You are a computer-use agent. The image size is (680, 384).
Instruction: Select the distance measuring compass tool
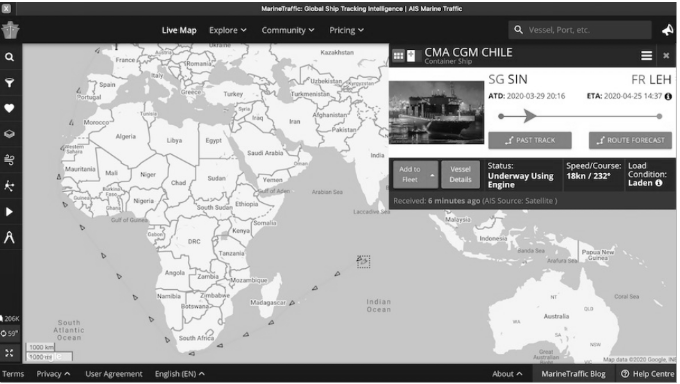(x=9, y=237)
